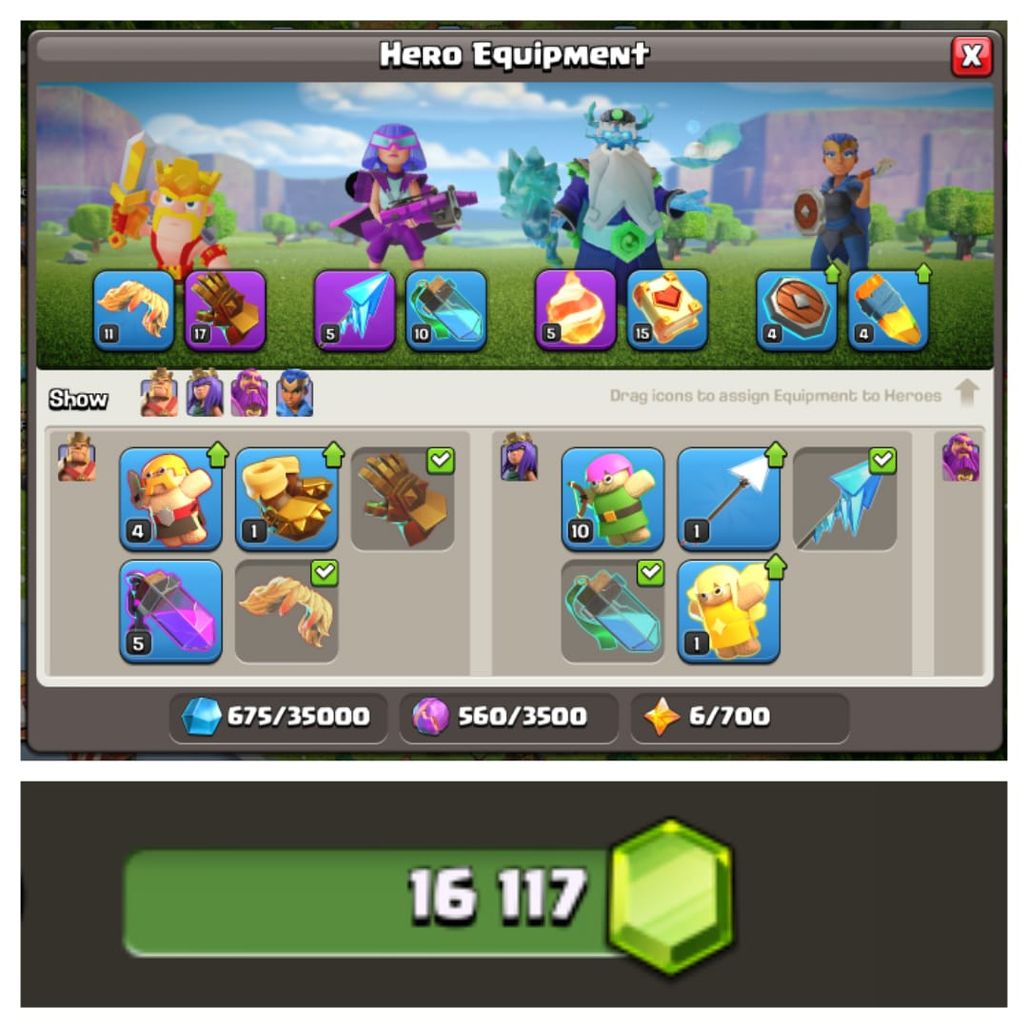Tap the Shiny Ore counter 675/35000
Image resolution: width=1028 pixels, height=1028 pixels.
278,717
